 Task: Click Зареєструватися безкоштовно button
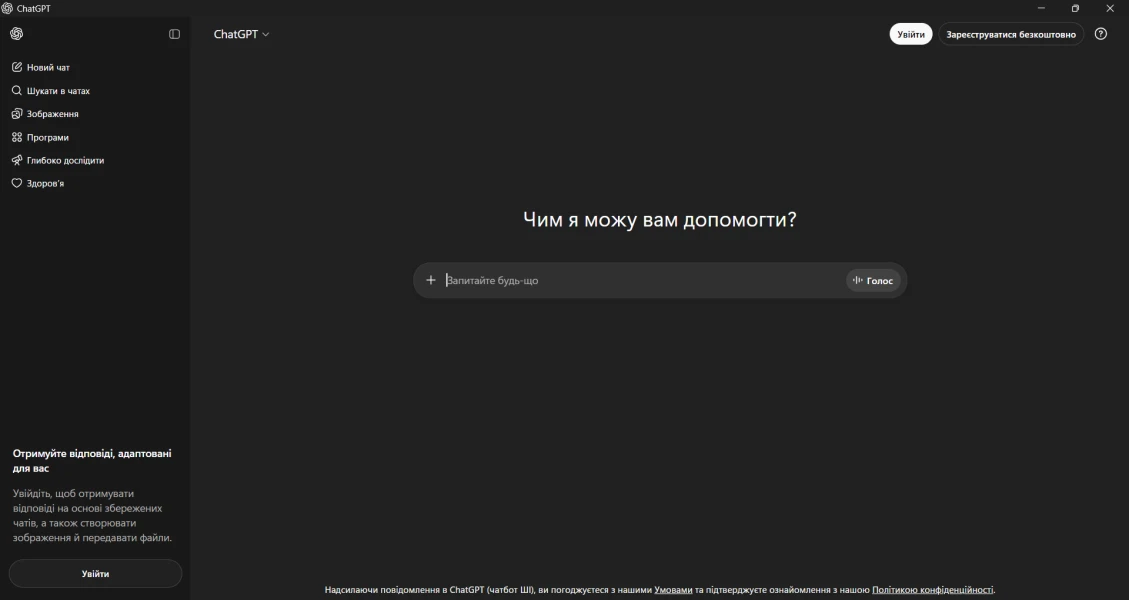(x=1010, y=34)
